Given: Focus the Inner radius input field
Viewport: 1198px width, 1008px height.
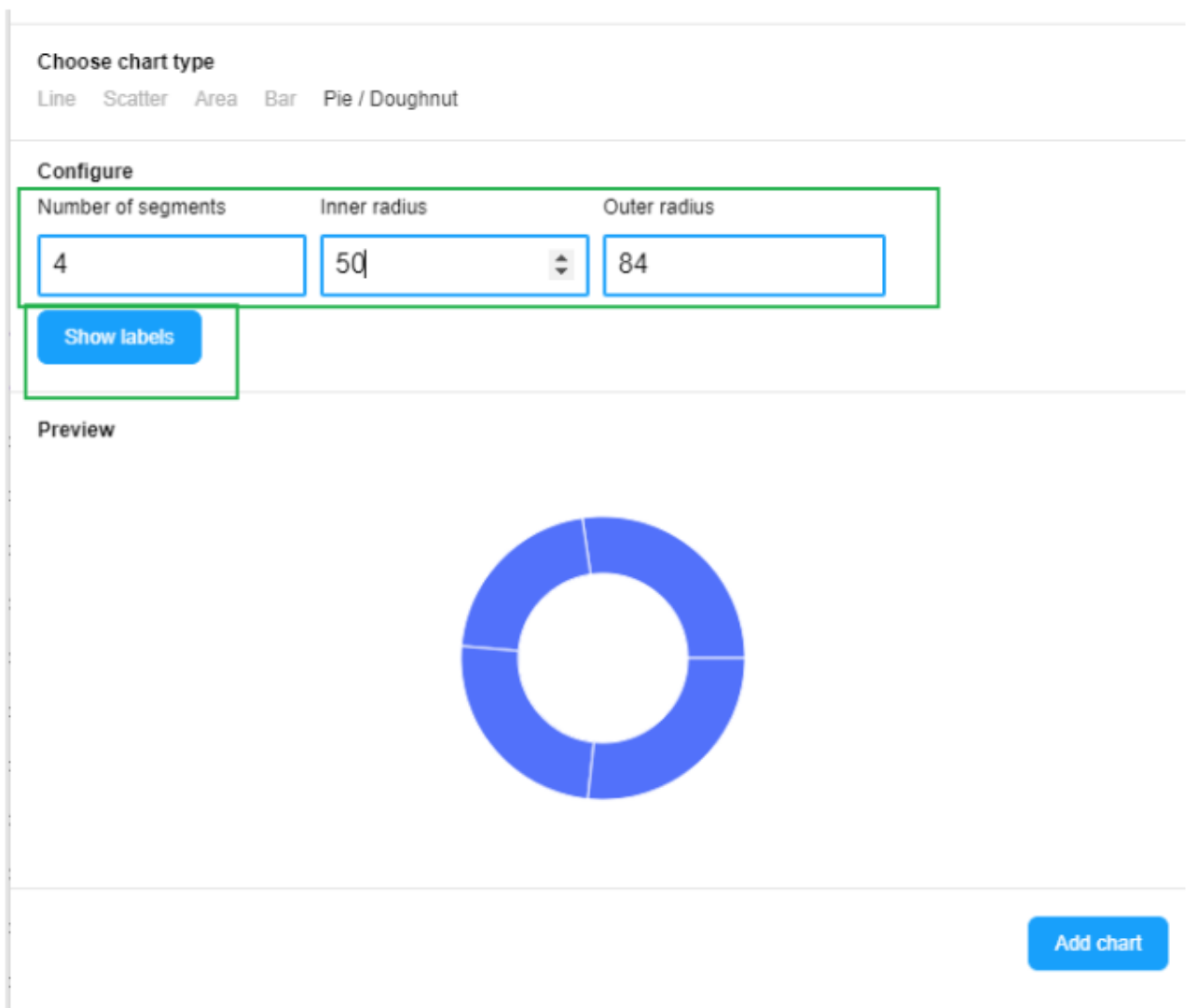Looking at the screenshot, I should pos(434,265).
